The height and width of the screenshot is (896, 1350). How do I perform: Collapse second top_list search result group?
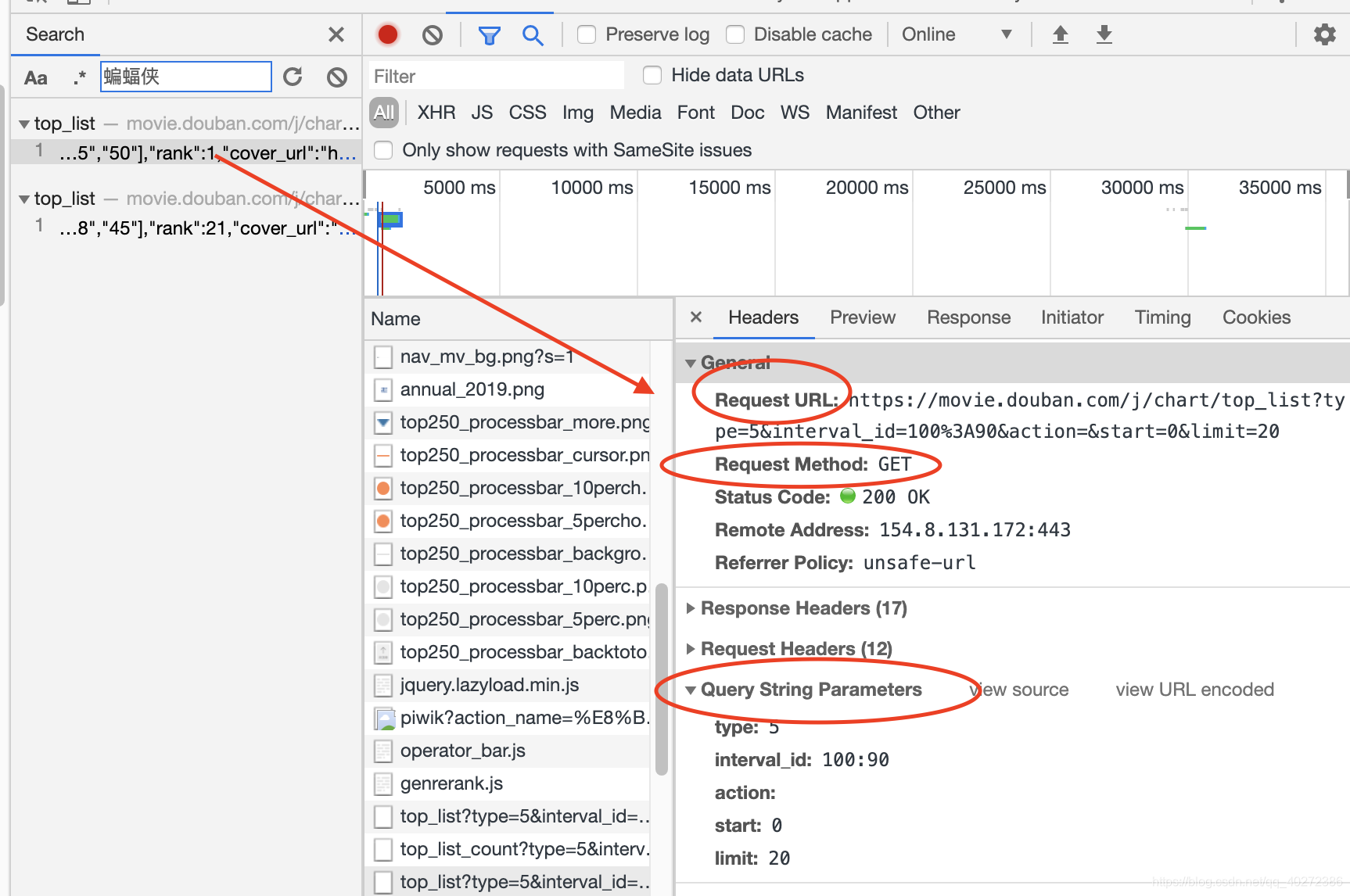24,199
